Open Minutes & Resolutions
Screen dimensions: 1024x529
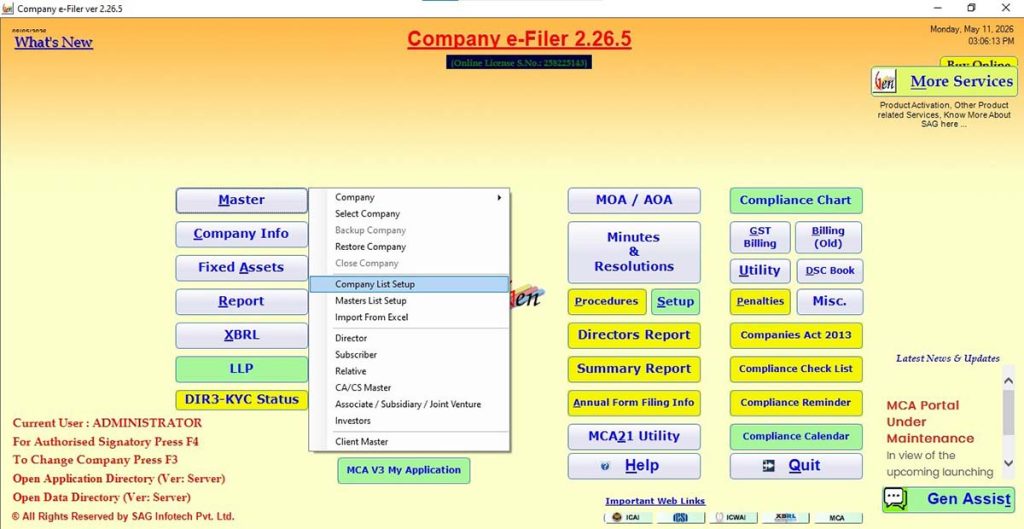pyautogui.click(x=633, y=252)
